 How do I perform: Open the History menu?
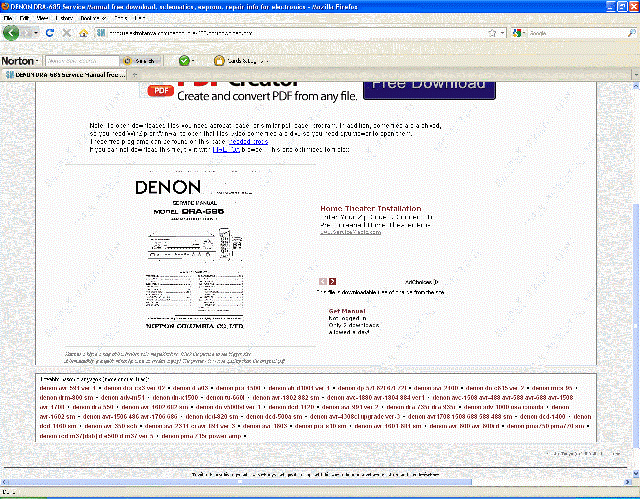pyautogui.click(x=64, y=18)
